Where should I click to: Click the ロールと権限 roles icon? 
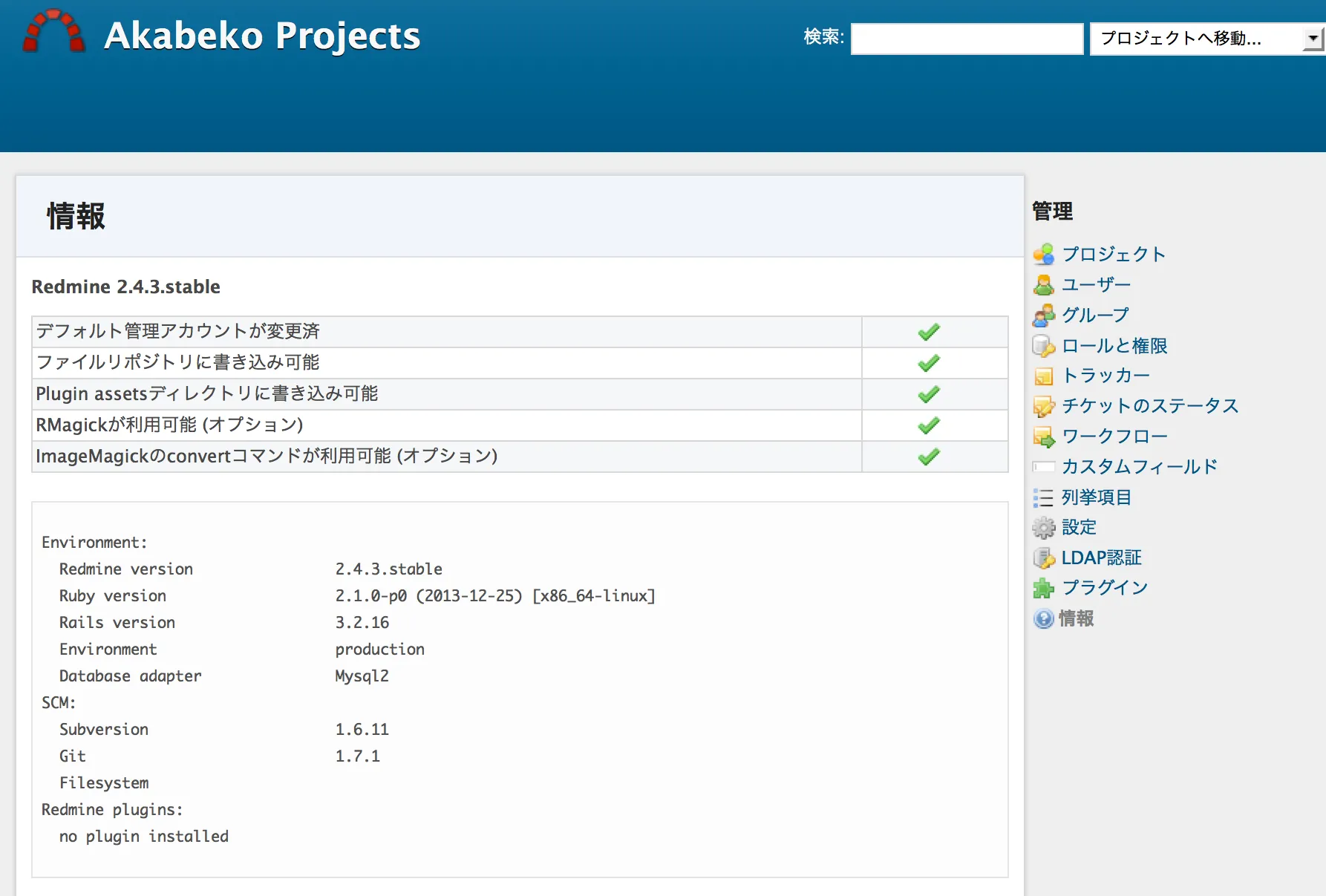click(1045, 345)
